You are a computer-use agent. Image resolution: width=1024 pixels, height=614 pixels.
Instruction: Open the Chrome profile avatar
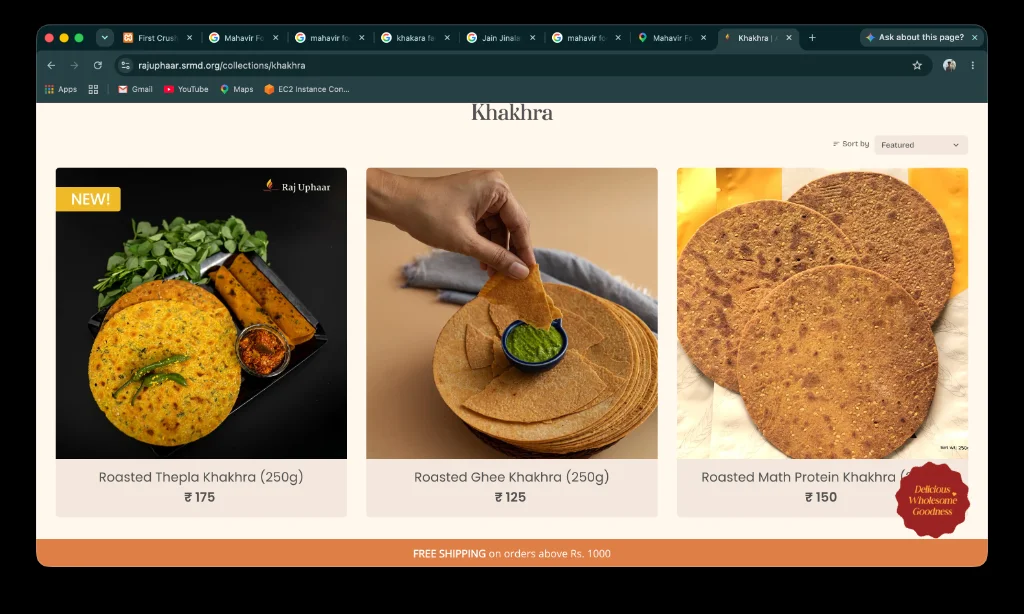(949, 65)
